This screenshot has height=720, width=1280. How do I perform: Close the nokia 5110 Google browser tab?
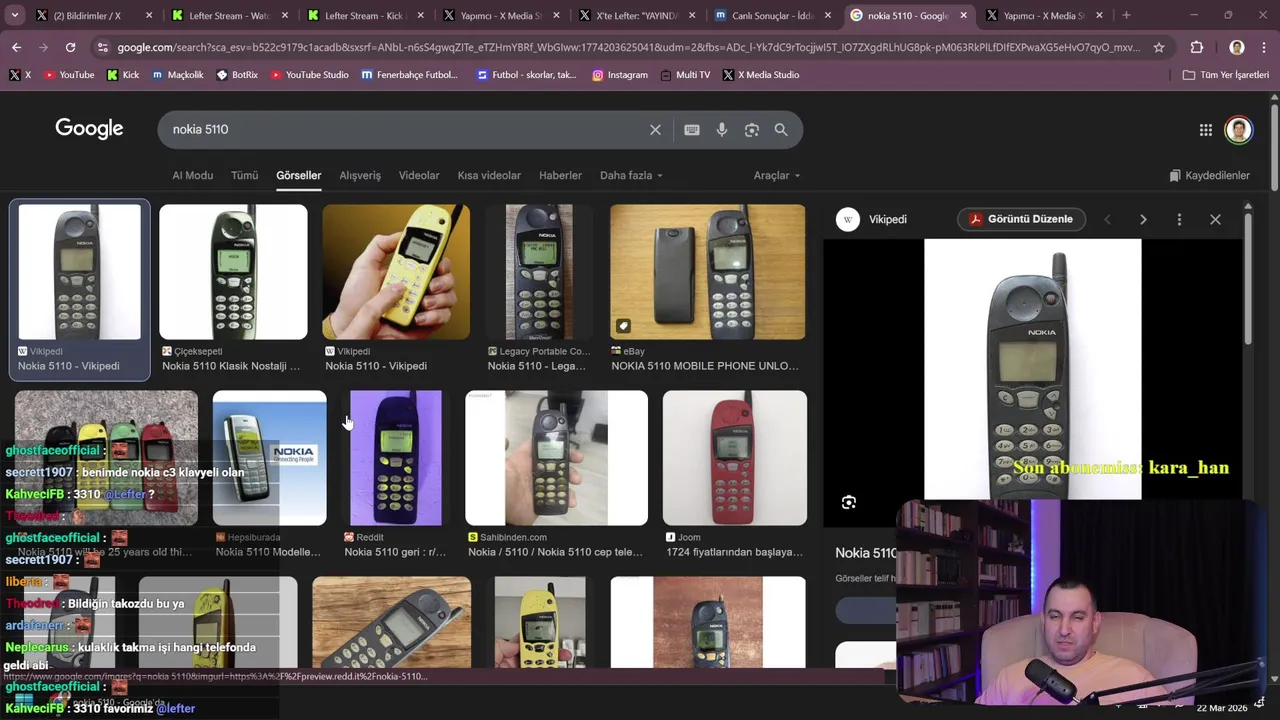(x=963, y=15)
